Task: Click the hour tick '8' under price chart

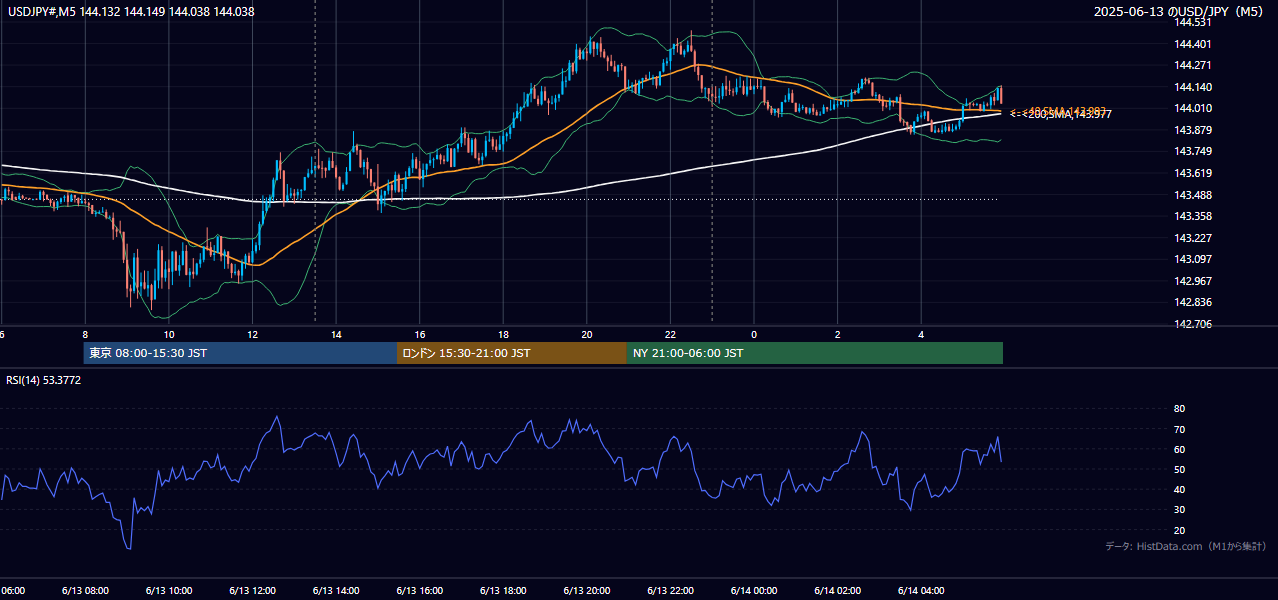Action: pos(85,335)
